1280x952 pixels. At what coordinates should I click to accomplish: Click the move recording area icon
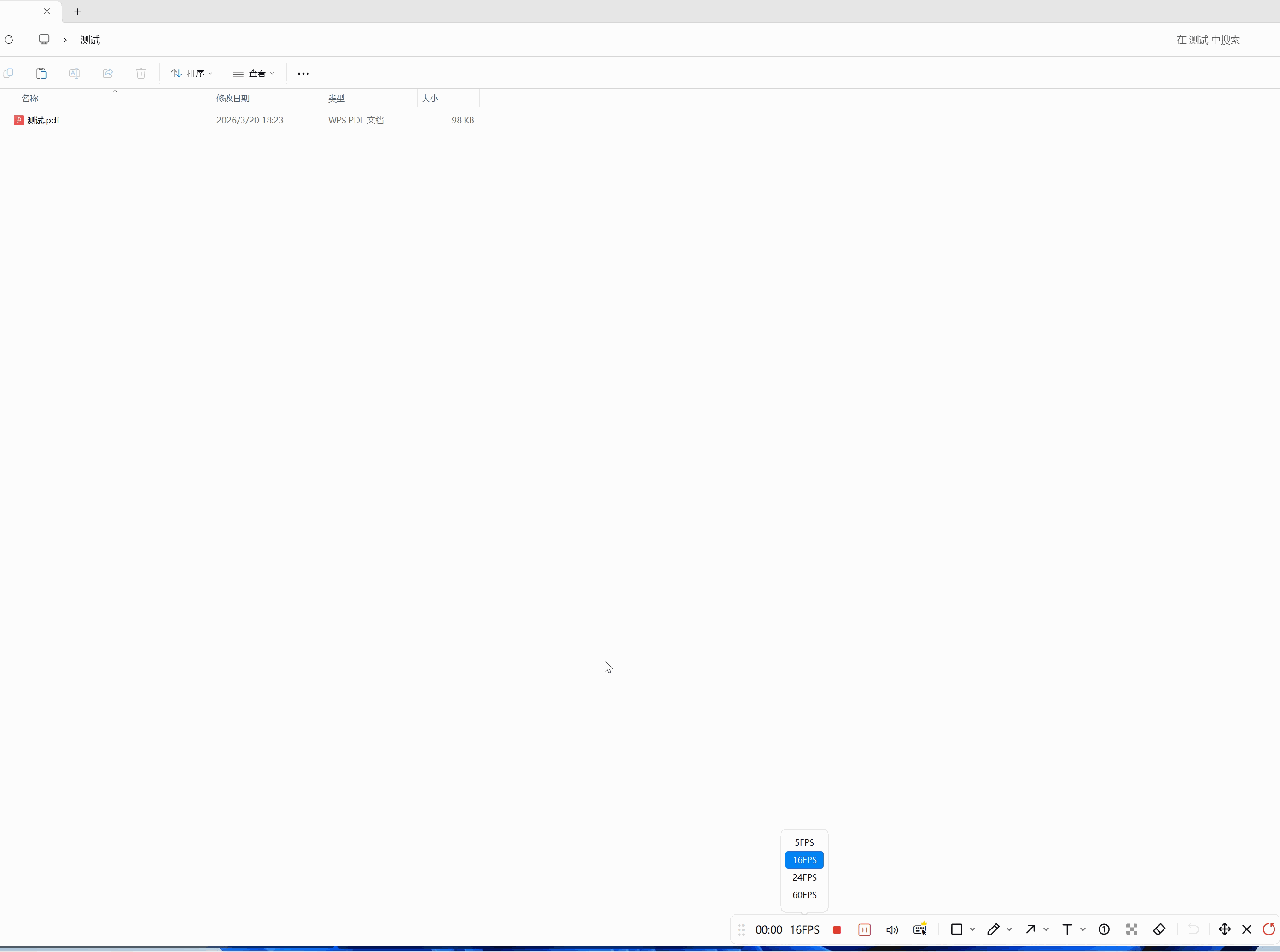pos(1225,929)
